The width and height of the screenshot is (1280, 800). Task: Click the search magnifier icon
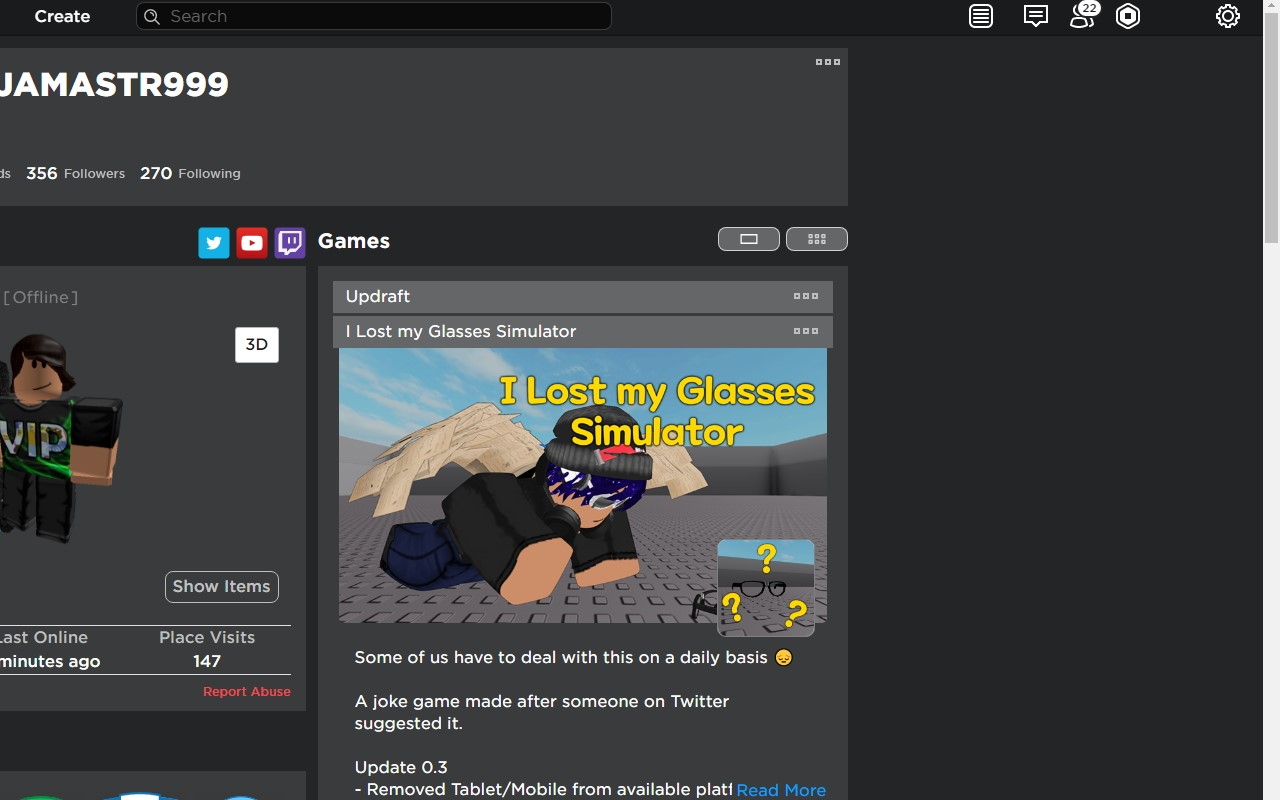tap(152, 16)
